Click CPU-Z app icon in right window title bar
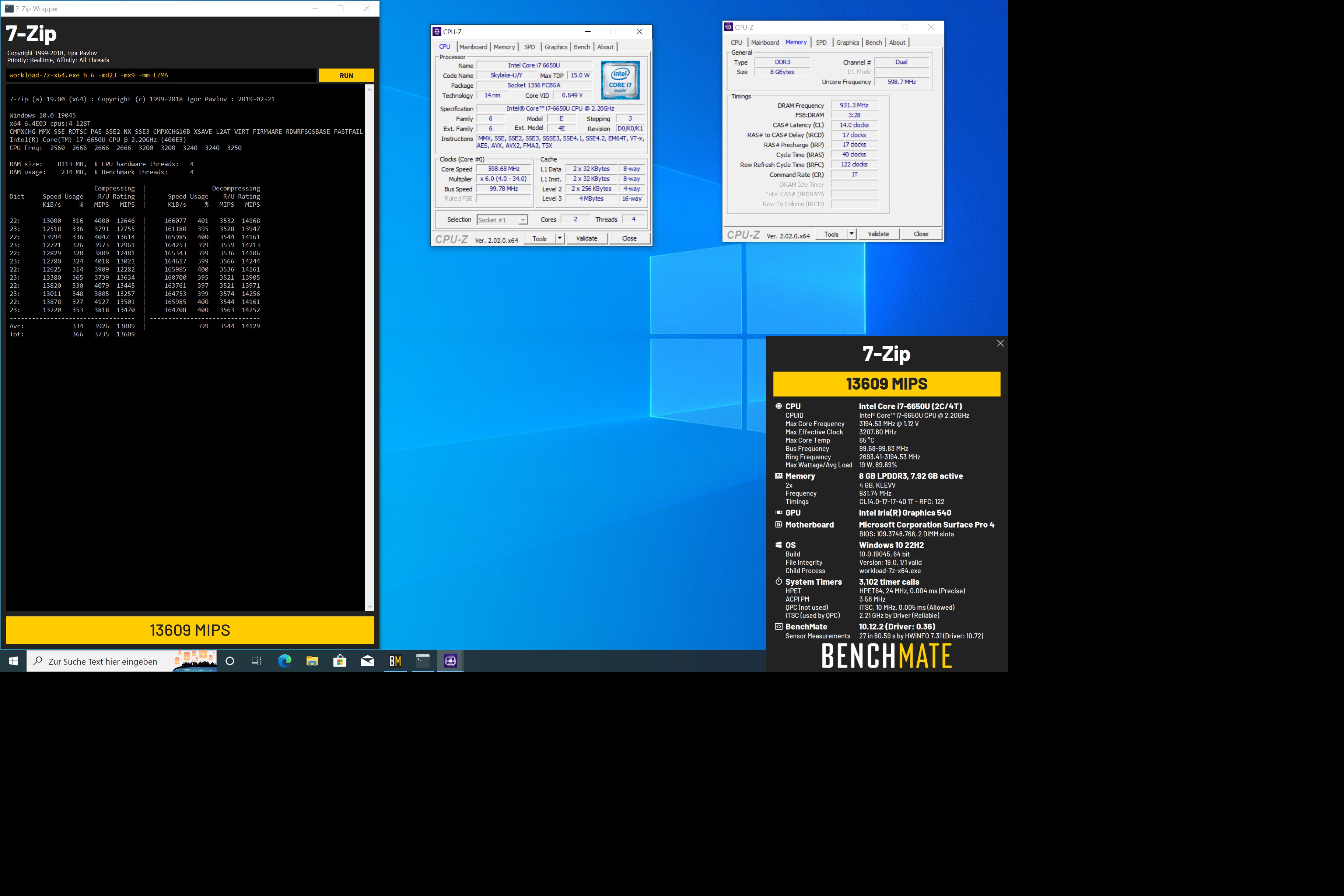Viewport: 1344px width, 896px height. pos(729,27)
